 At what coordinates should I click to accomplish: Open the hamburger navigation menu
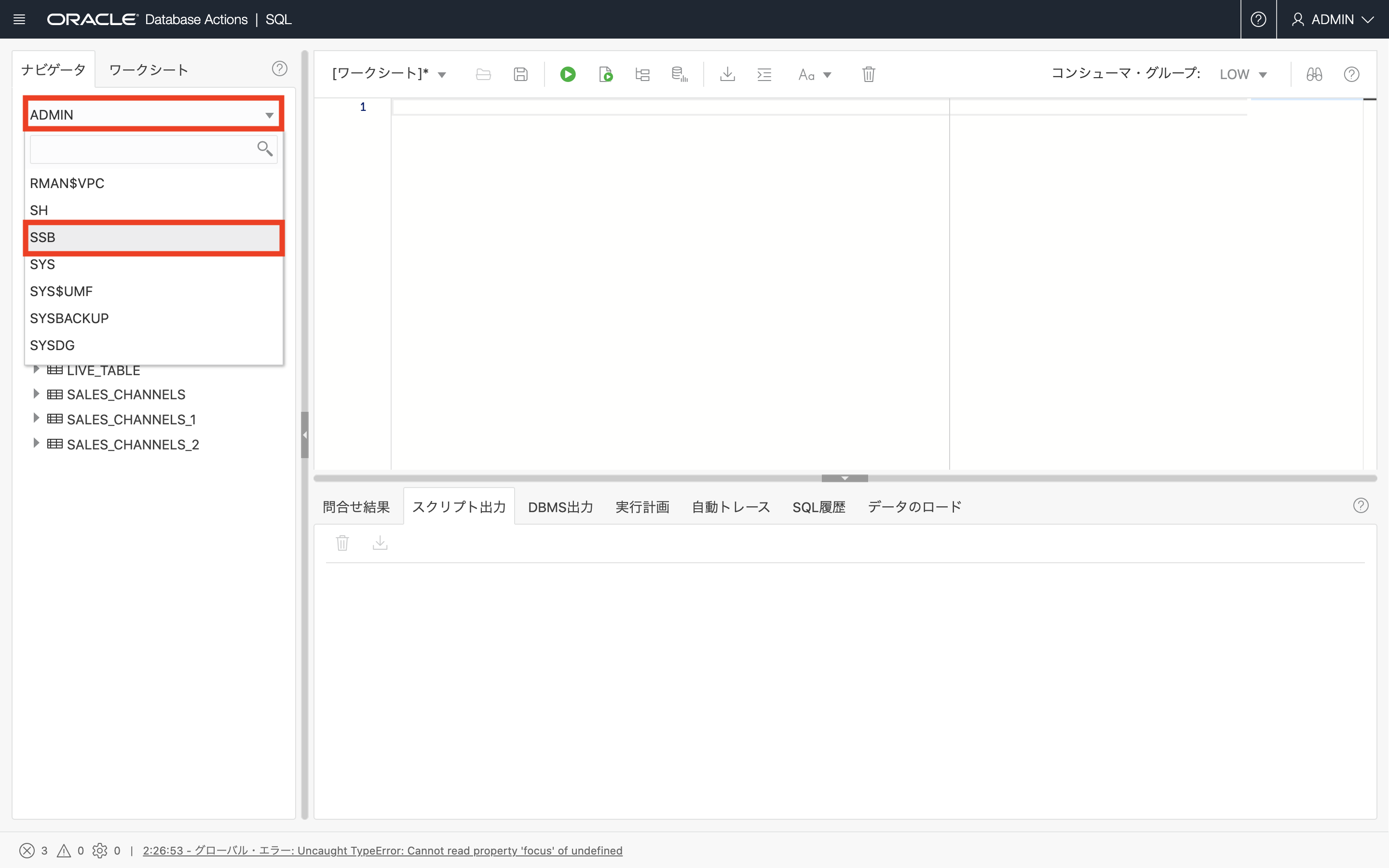coord(19,19)
